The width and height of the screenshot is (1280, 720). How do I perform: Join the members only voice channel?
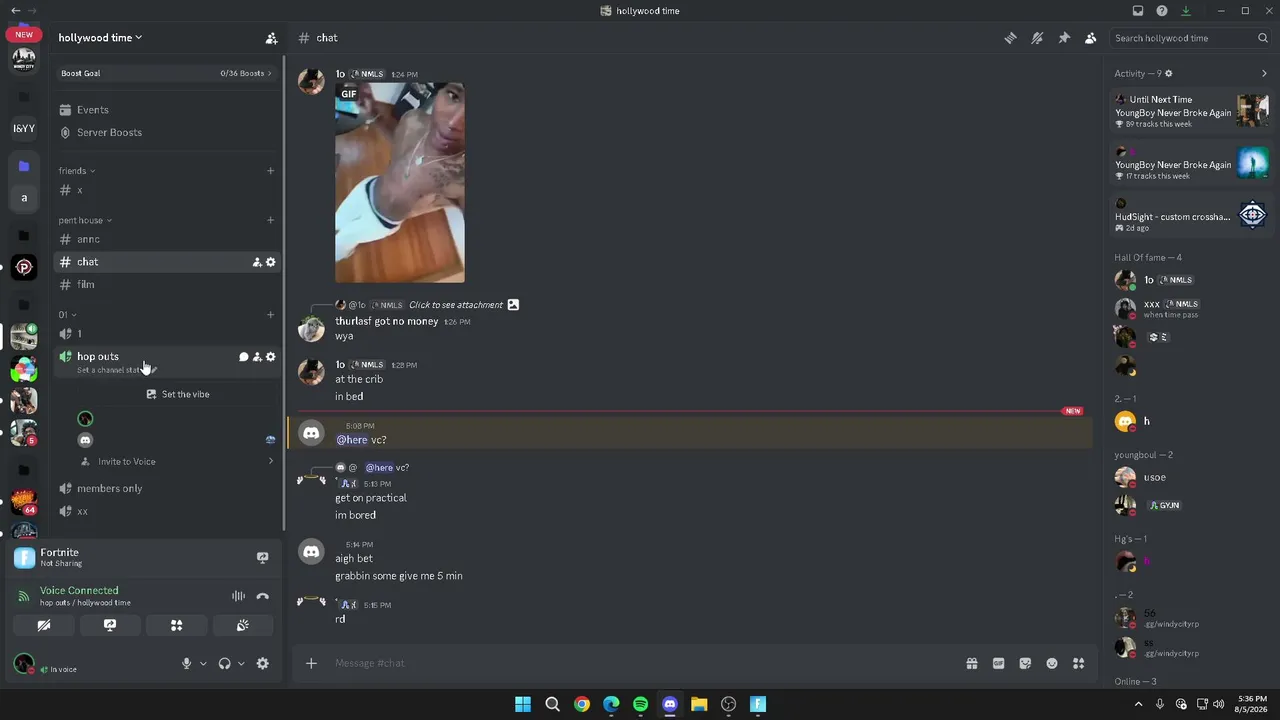coord(166,488)
